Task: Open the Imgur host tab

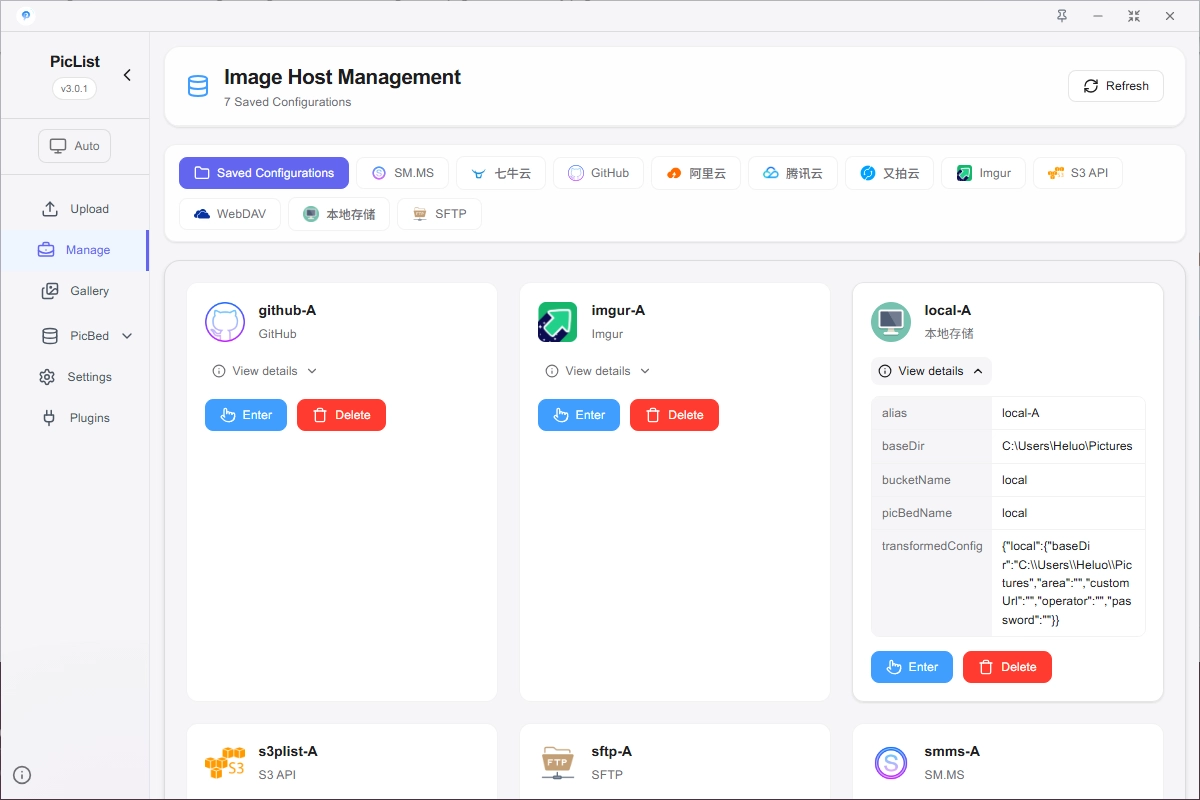Action: click(x=983, y=173)
